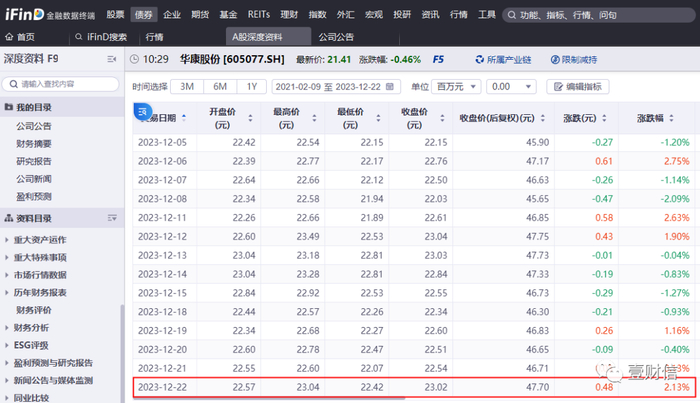700x403 pixels.
Task: Click the 我的目录 folder icon
Action: tap(8, 107)
